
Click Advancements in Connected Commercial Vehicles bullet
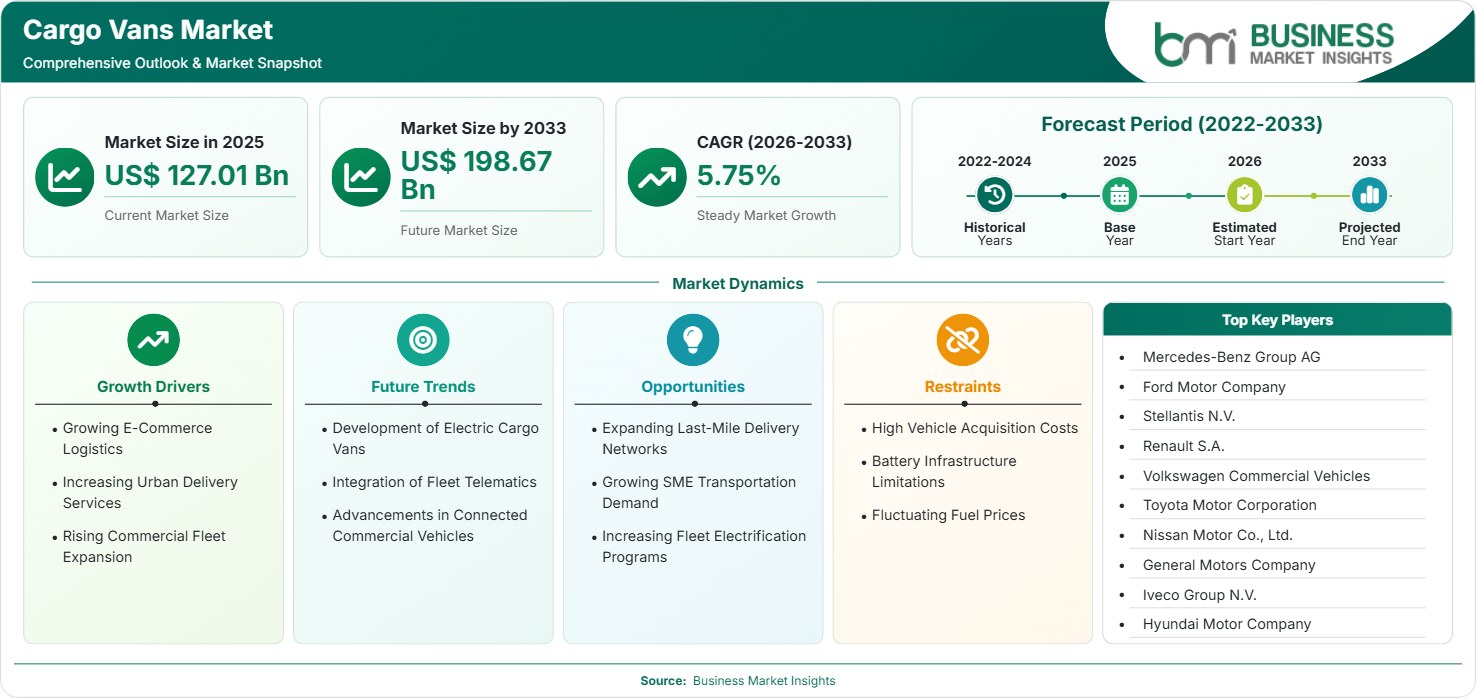coord(430,525)
